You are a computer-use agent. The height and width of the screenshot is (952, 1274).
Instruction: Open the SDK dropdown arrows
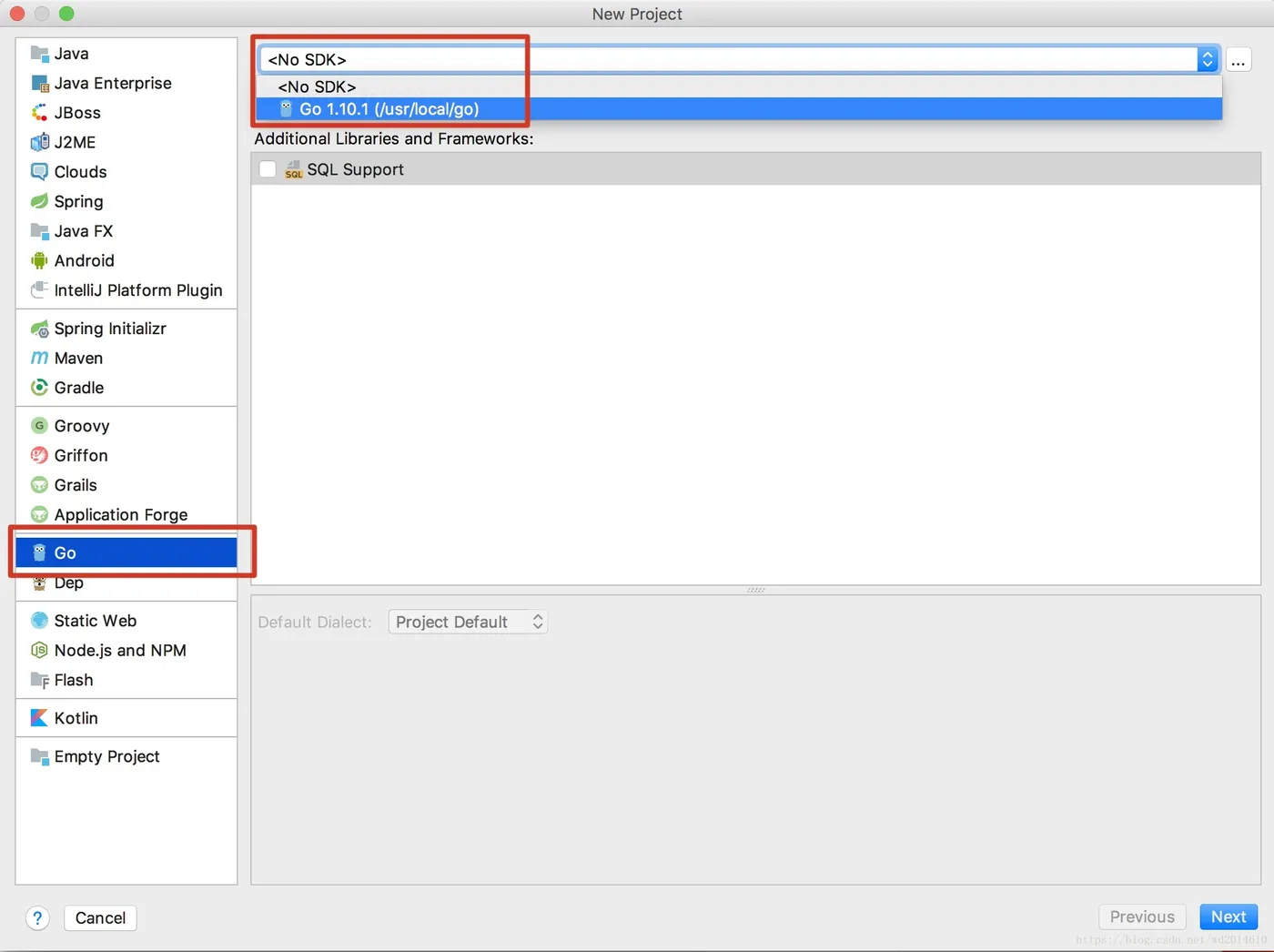(1208, 59)
